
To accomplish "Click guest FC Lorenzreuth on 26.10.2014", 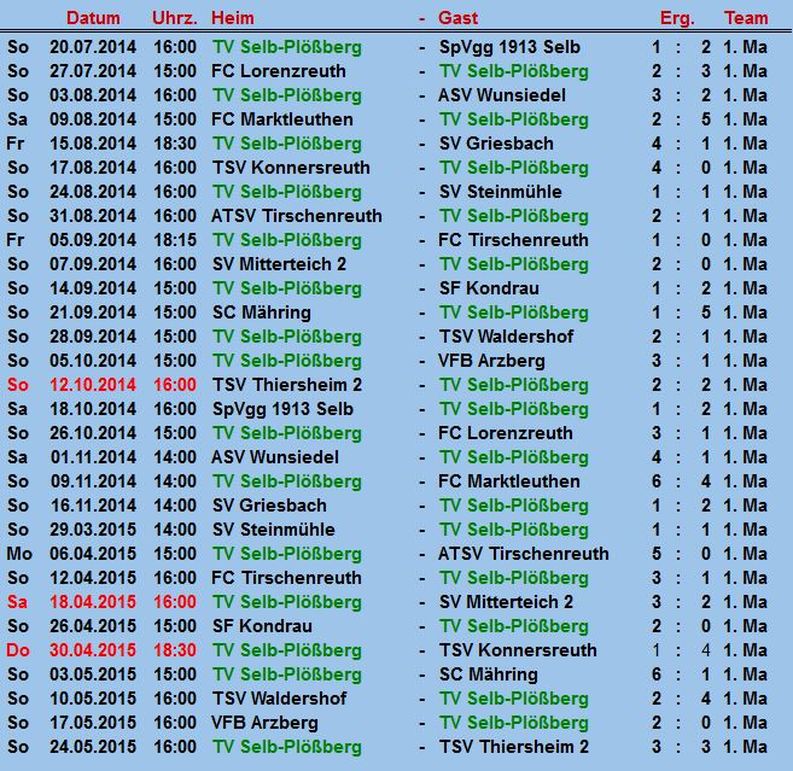I will point(506,433).
